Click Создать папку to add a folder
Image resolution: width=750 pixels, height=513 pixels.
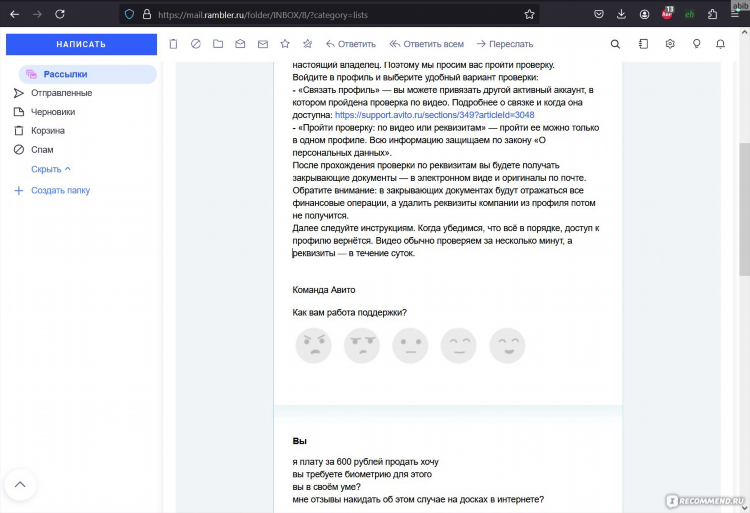click(52, 190)
